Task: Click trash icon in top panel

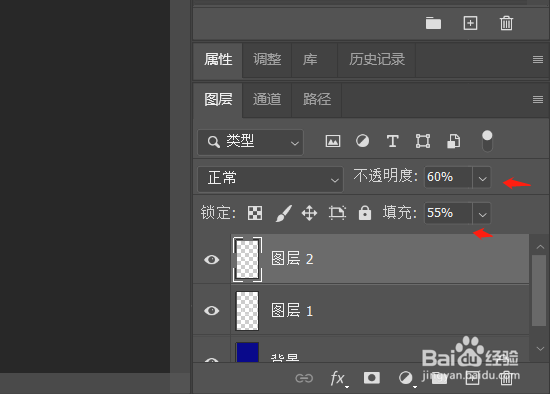Action: click(506, 24)
